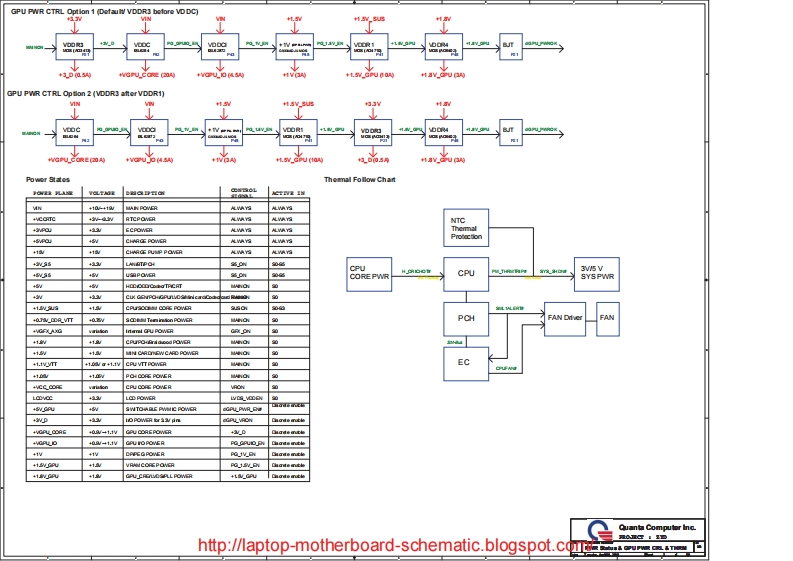Click BJT block in Option 1 row
Viewport: 793px width, 561px height.
(508, 46)
